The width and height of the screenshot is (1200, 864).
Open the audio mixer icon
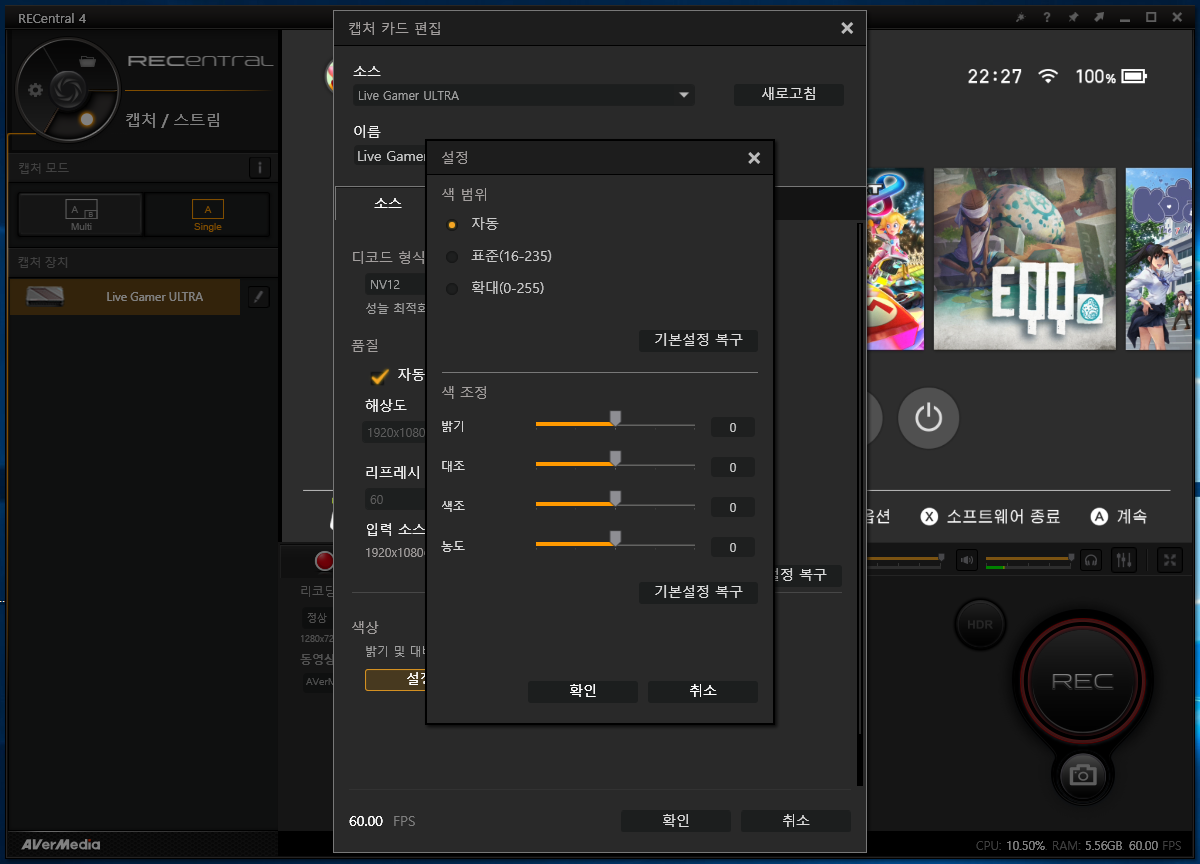[x=1123, y=560]
